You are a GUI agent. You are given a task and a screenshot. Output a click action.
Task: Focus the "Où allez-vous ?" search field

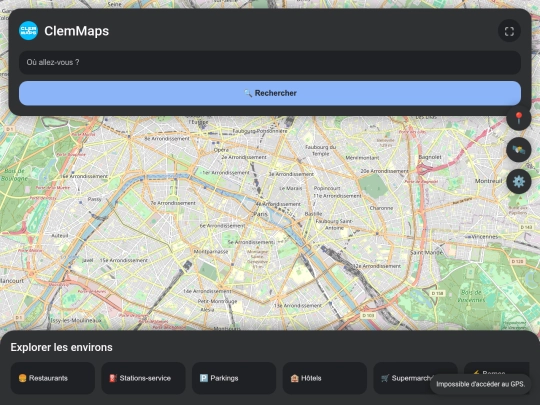click(270, 62)
